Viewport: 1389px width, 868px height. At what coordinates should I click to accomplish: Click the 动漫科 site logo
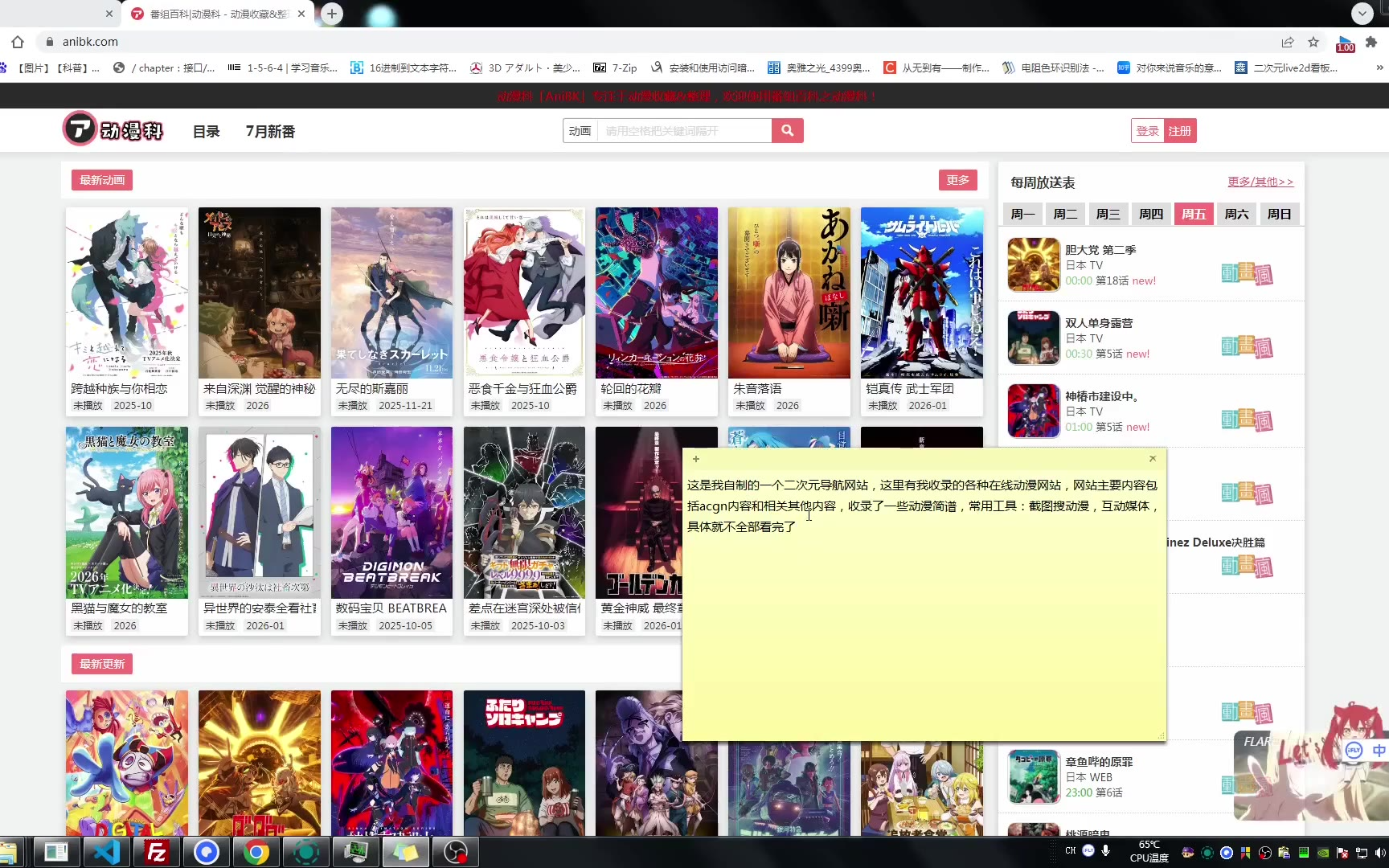click(113, 129)
